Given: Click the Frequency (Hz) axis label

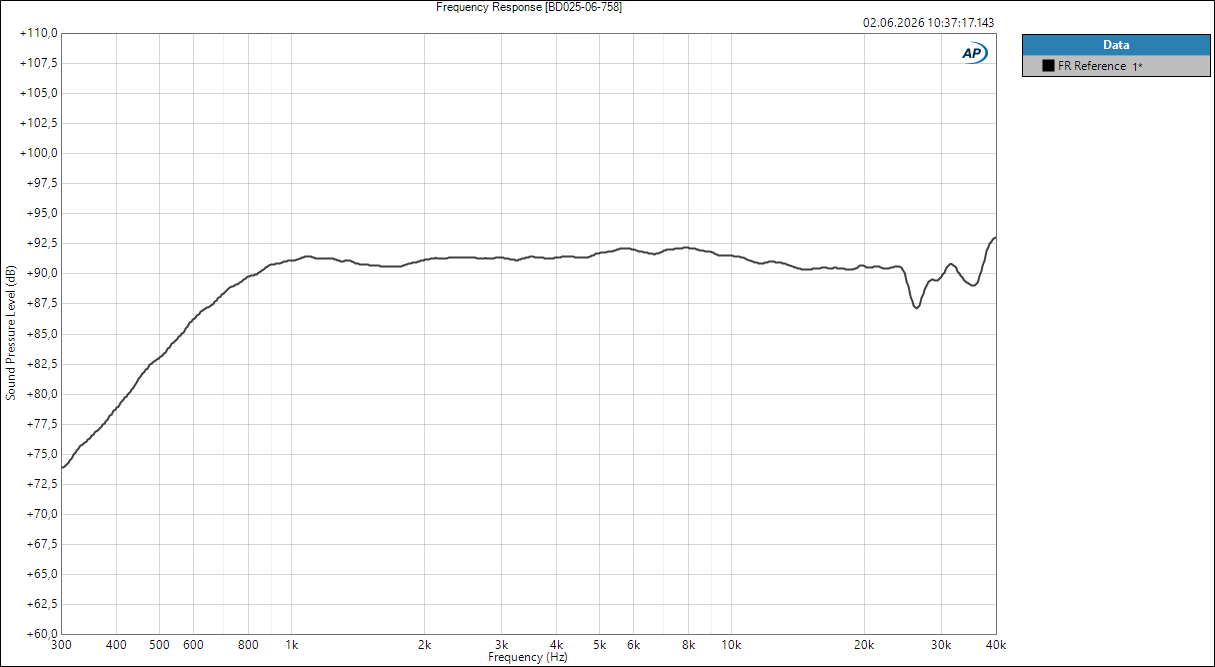Looking at the screenshot, I should pos(528,657).
